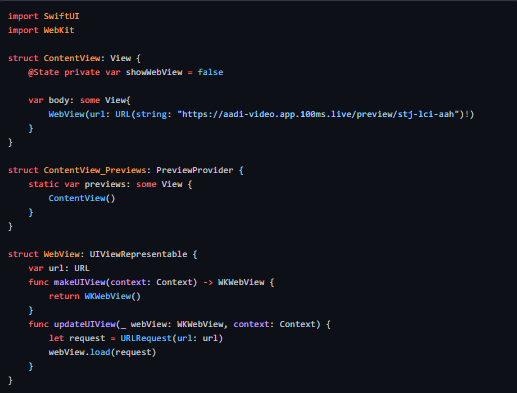Click 'var body: some View' line
This screenshot has height=393, width=517.
pyautogui.click(x=79, y=100)
